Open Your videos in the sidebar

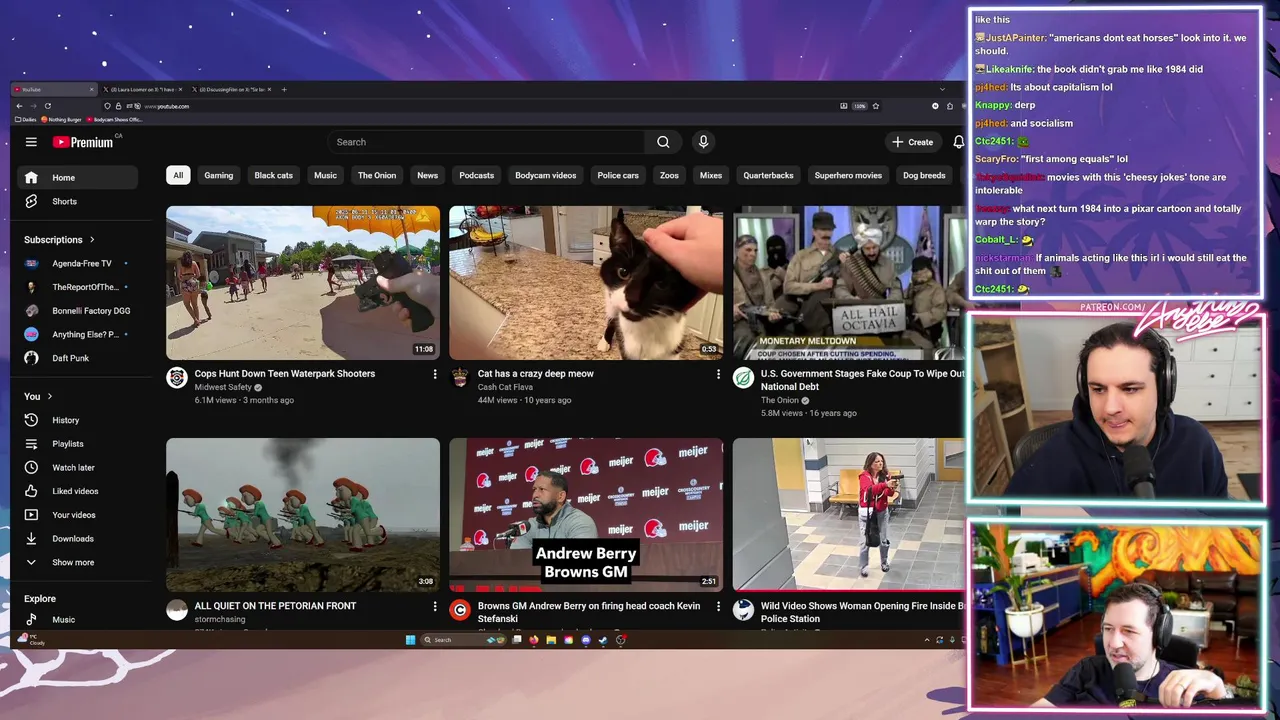(x=78, y=515)
